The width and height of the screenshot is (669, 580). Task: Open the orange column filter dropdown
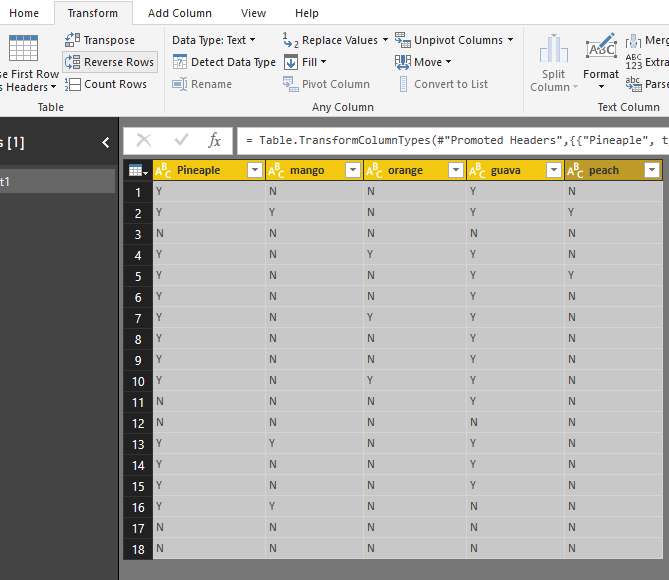pyautogui.click(x=456, y=170)
